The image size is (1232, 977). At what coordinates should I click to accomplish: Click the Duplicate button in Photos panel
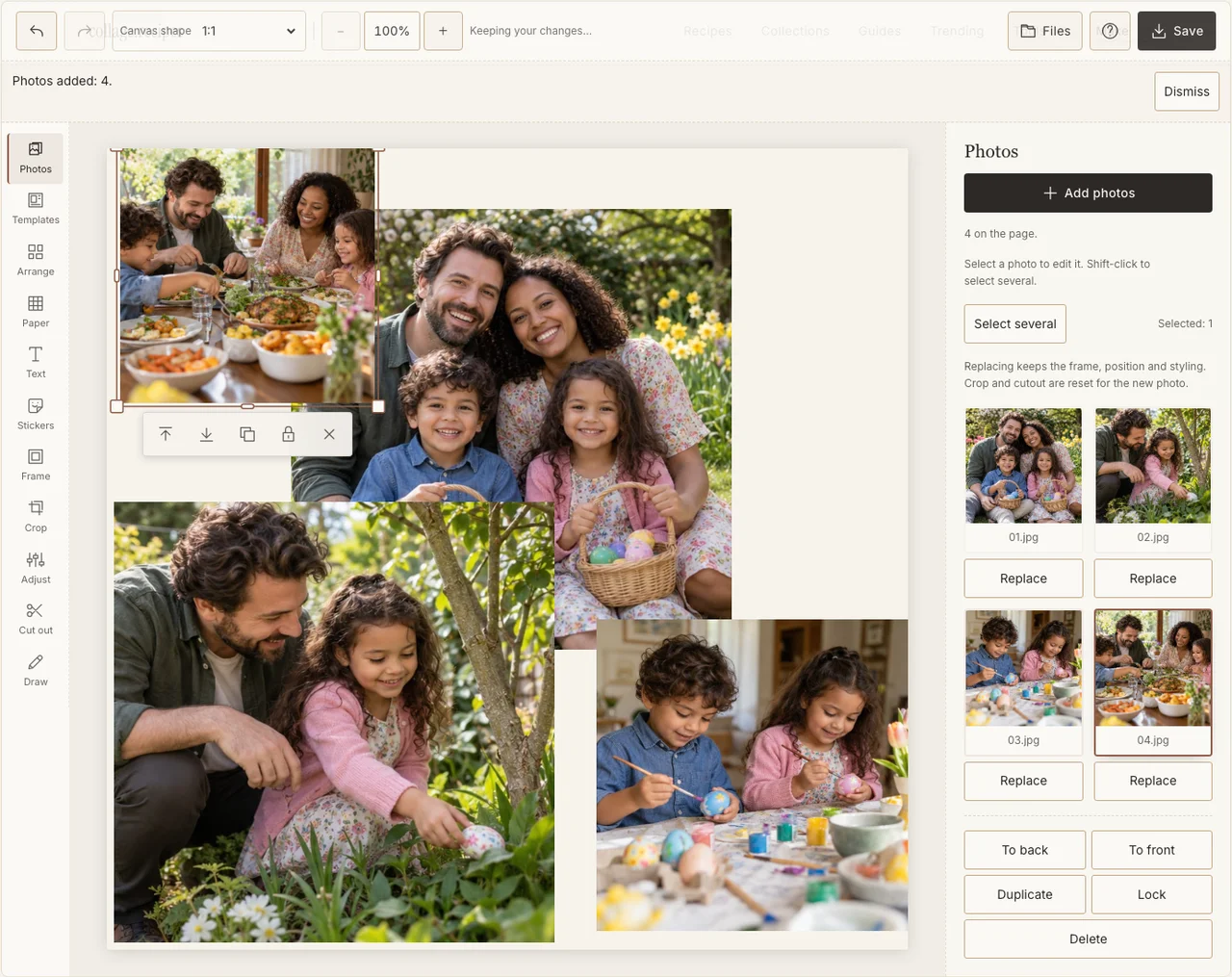pos(1025,894)
